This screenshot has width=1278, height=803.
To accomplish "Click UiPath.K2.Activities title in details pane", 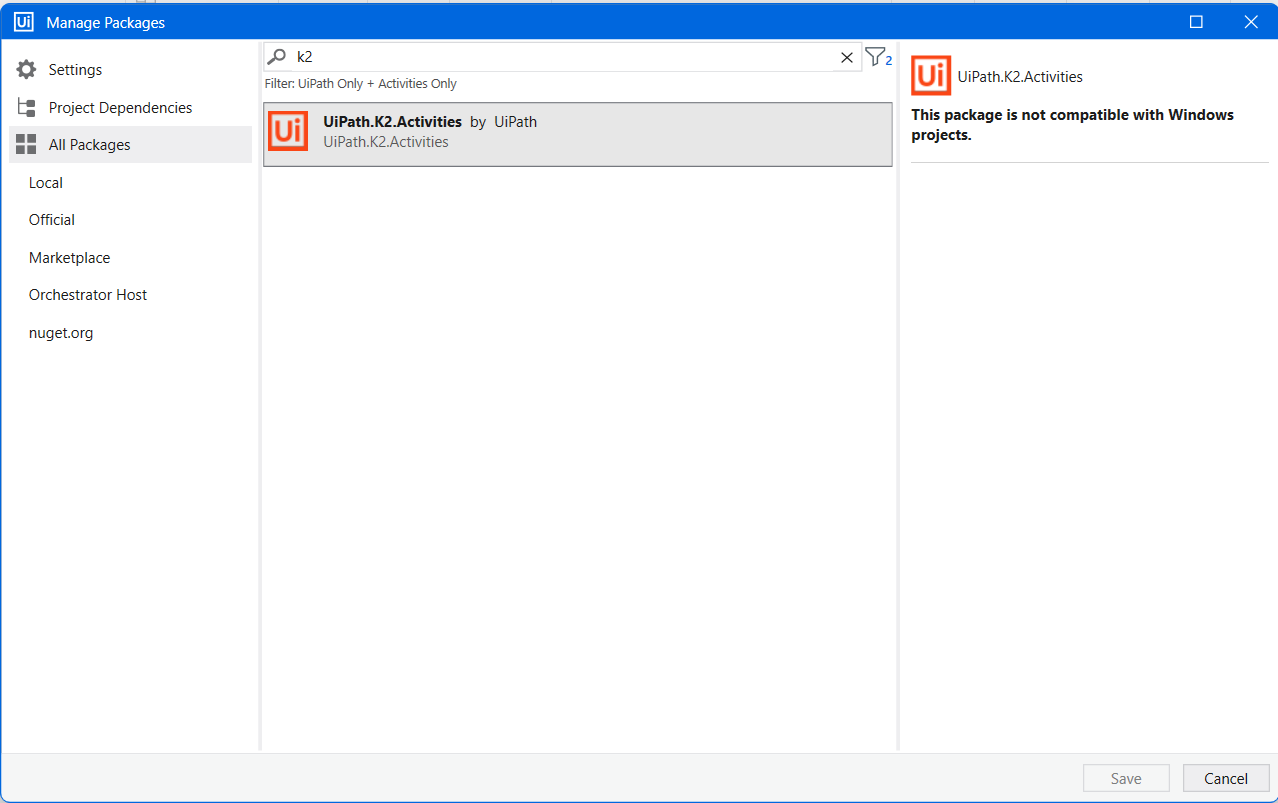I will tap(1020, 77).
